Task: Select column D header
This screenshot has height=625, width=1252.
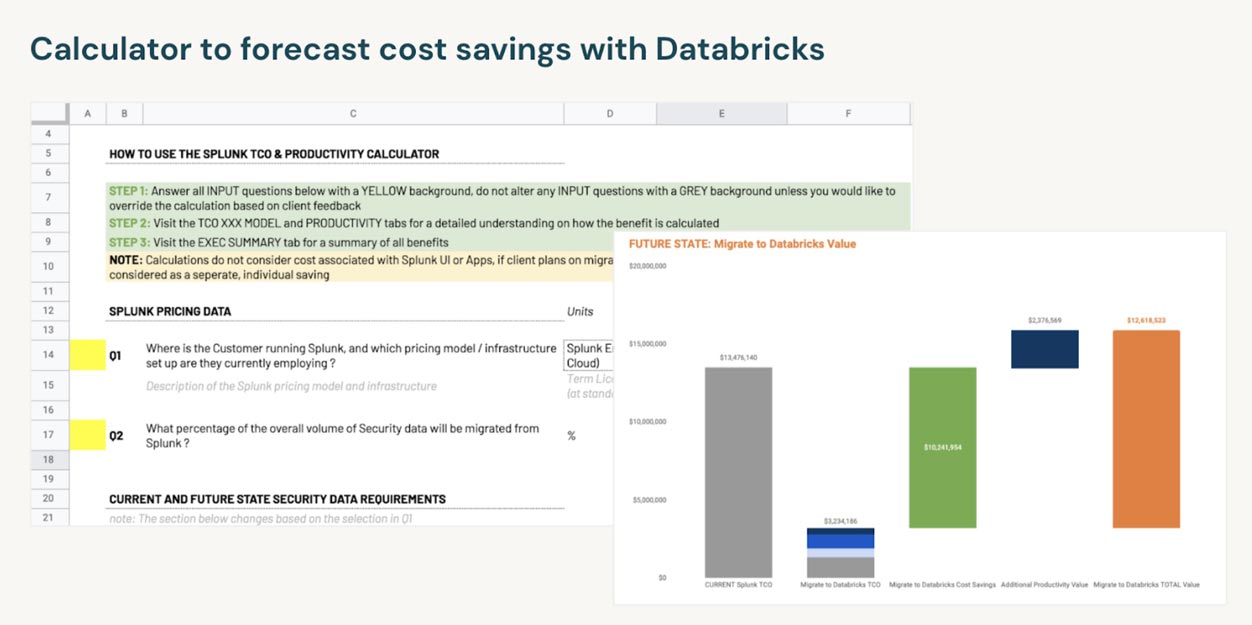Action: pos(610,114)
